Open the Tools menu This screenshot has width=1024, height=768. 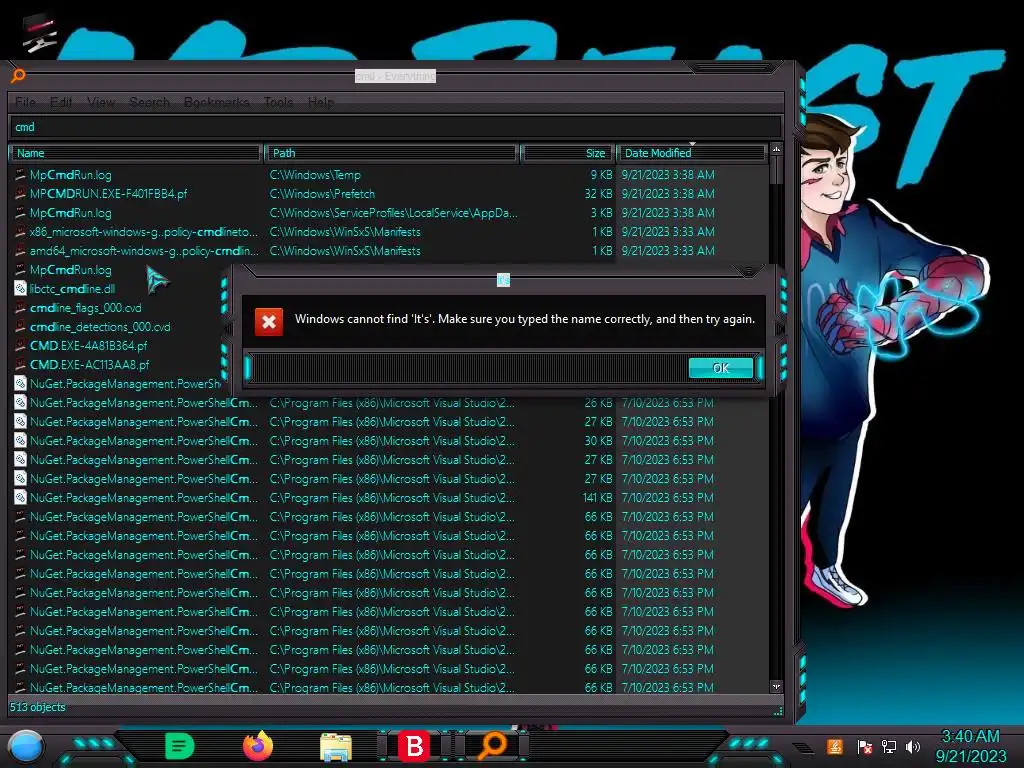[x=279, y=102]
